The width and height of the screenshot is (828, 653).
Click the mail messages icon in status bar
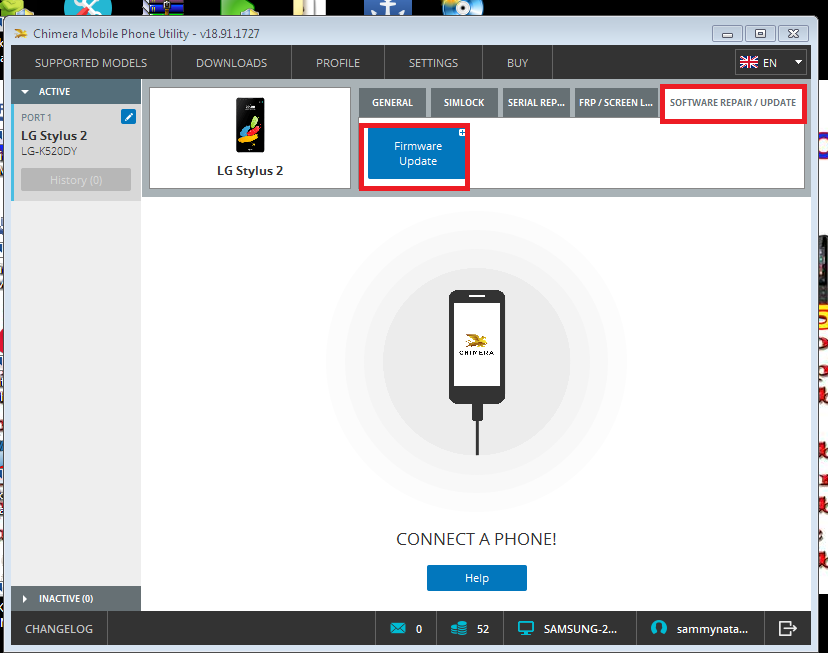[x=398, y=628]
